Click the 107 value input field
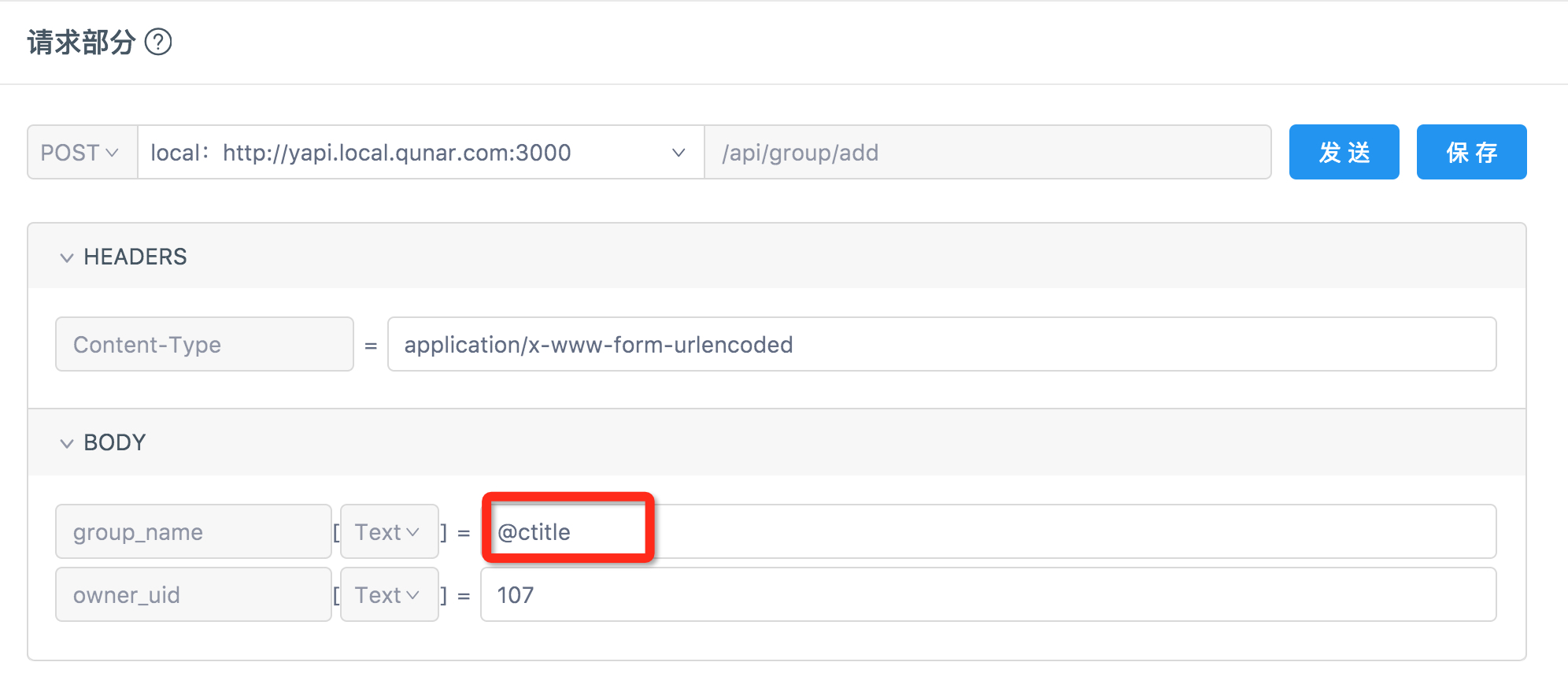This screenshot has height=688, width=1568. [987, 595]
